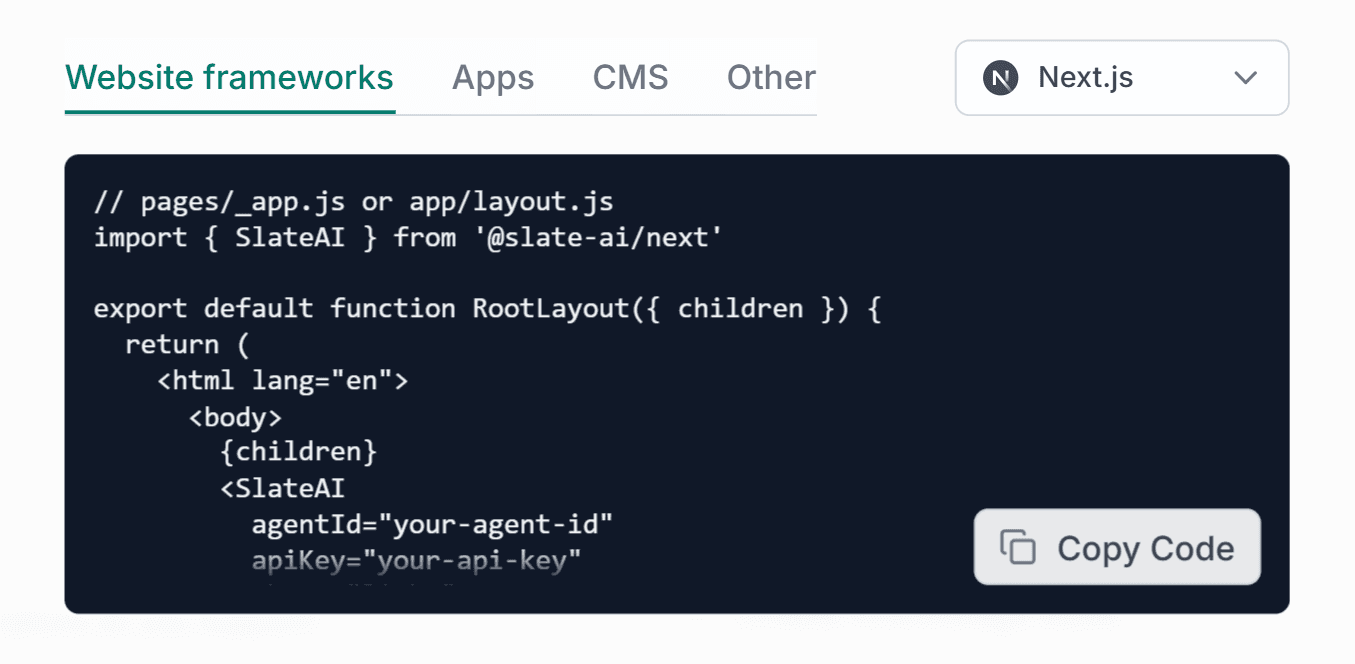Screen dimensions: 1355x664
Task: Click the Next.js logo icon
Action: coord(1000,78)
